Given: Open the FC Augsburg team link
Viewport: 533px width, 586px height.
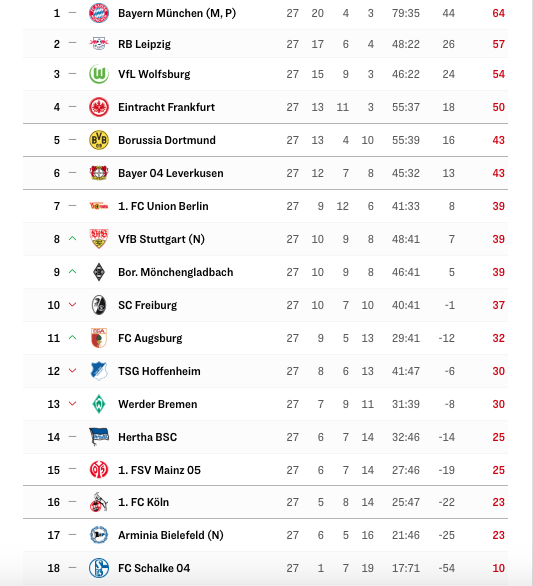Looking at the screenshot, I should [x=150, y=338].
